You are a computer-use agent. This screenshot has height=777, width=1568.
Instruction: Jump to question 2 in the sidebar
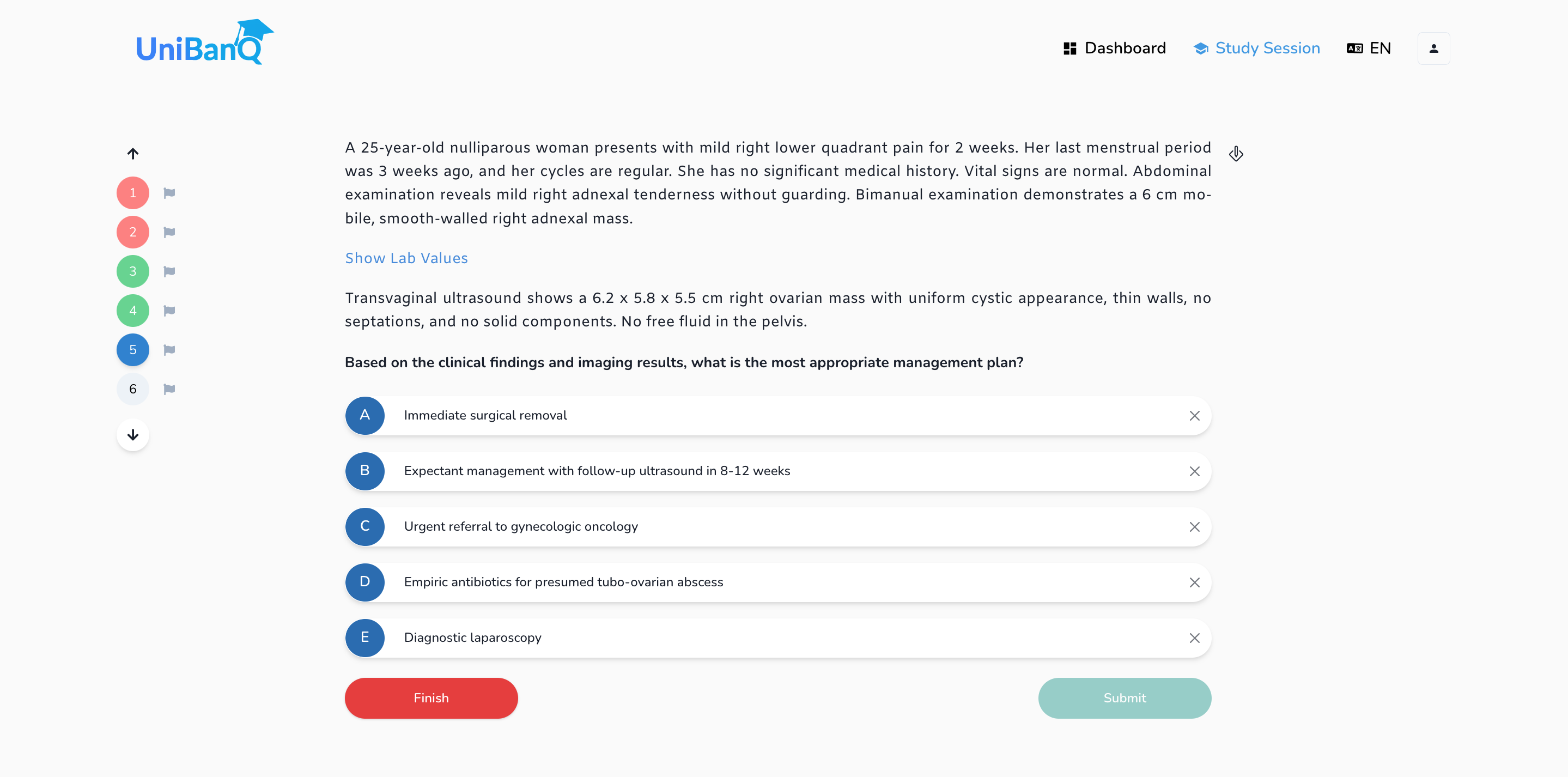[x=133, y=232]
